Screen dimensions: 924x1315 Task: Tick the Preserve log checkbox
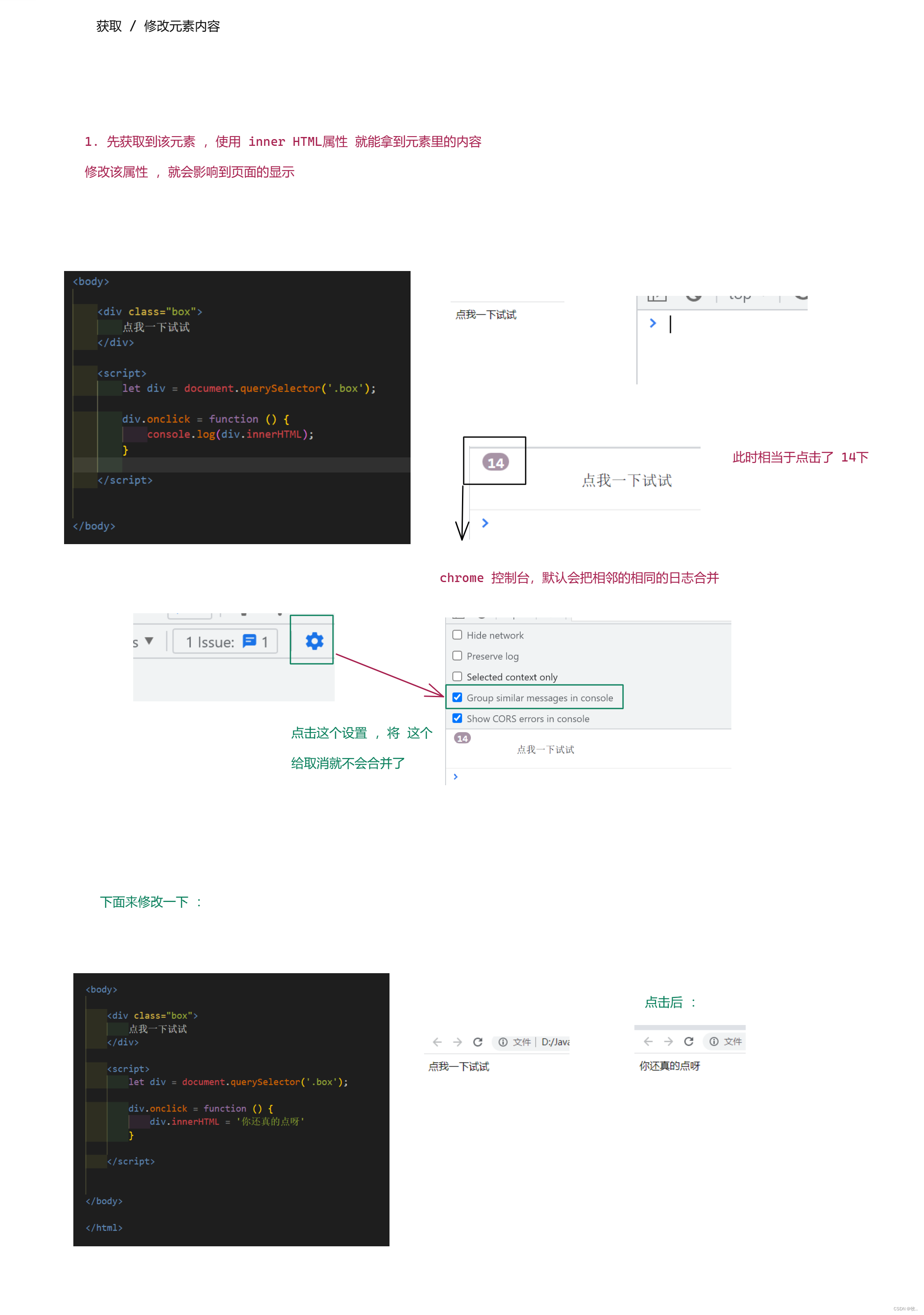(x=457, y=656)
